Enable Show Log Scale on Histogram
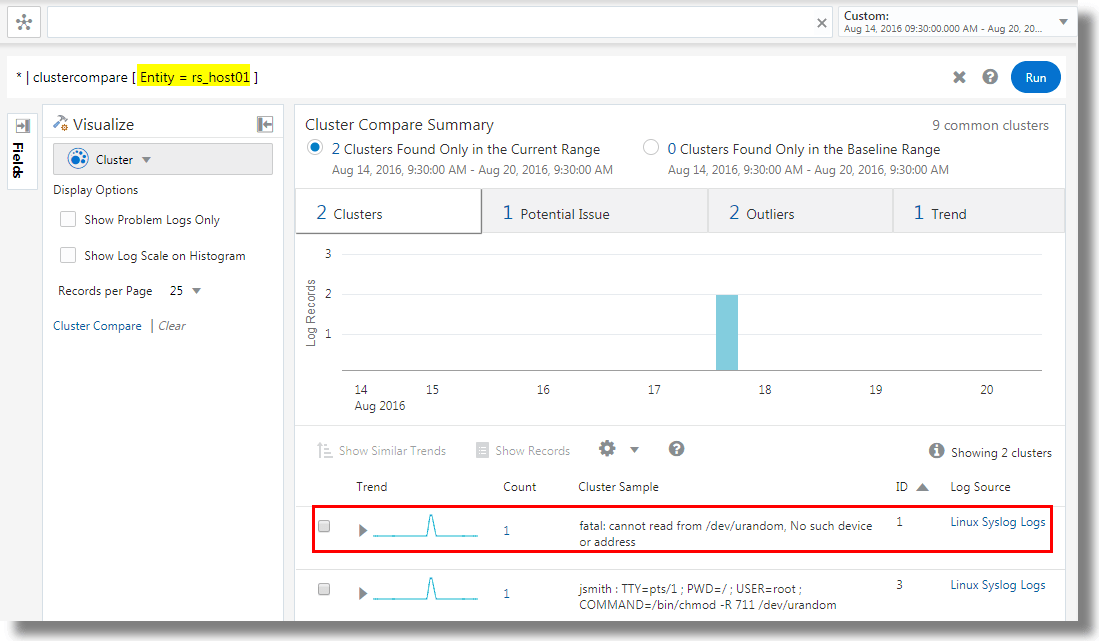 tap(67, 255)
